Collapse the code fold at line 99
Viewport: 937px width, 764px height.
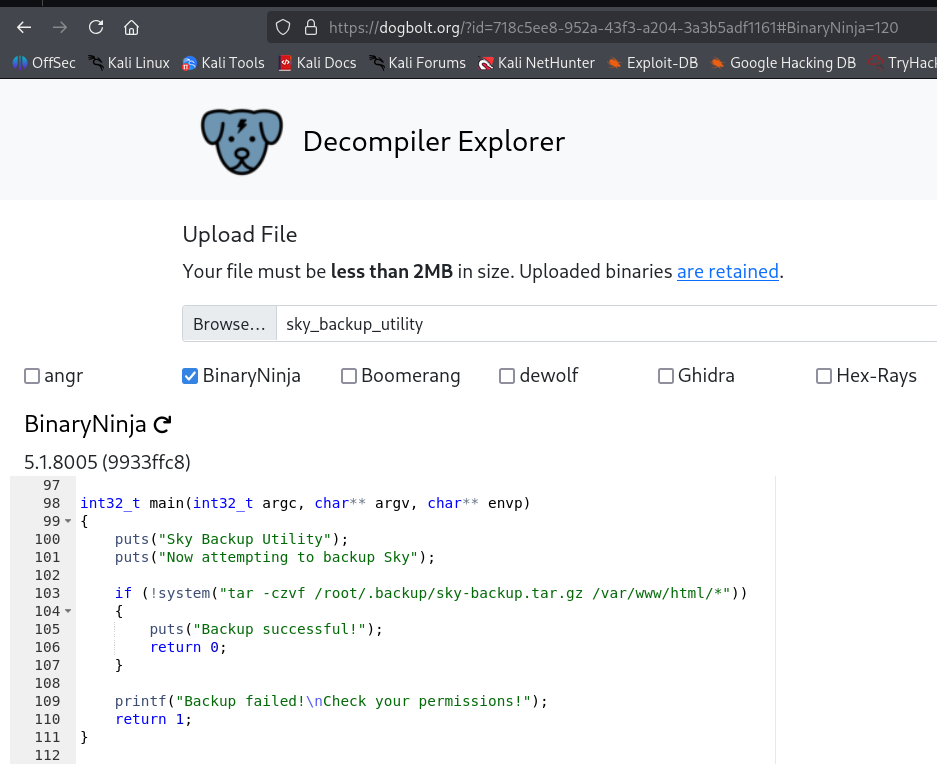coord(68,522)
